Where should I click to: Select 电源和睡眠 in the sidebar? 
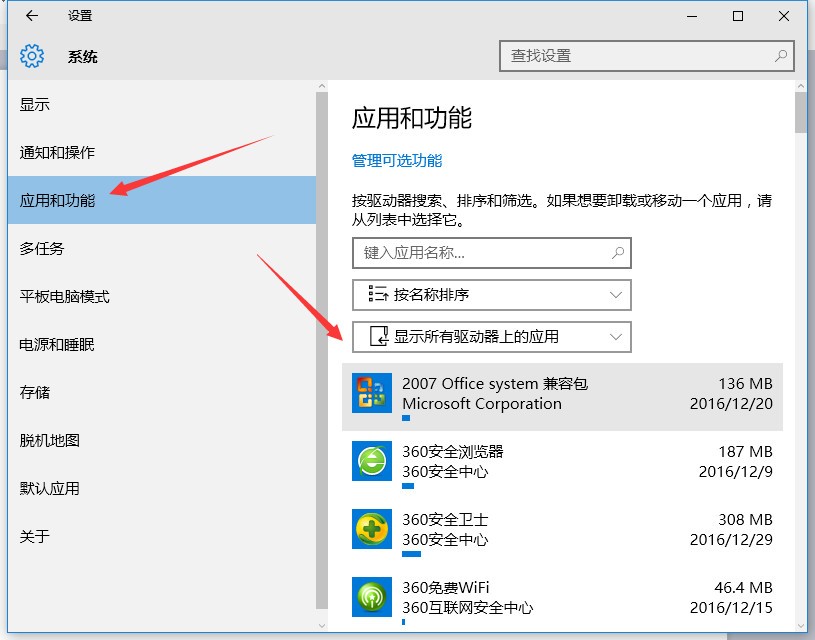[x=162, y=344]
